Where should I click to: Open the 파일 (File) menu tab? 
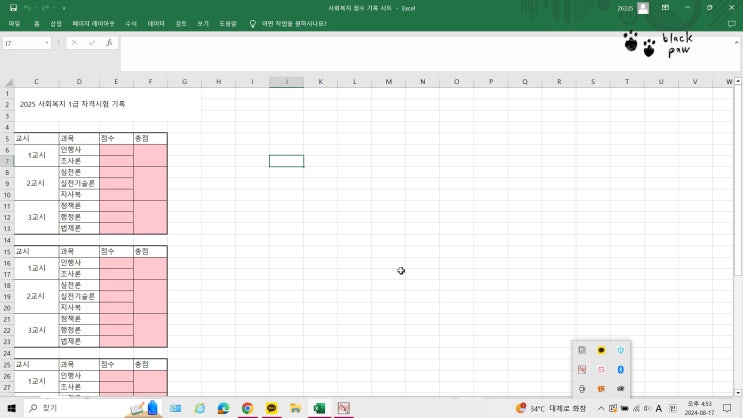tap(14, 23)
